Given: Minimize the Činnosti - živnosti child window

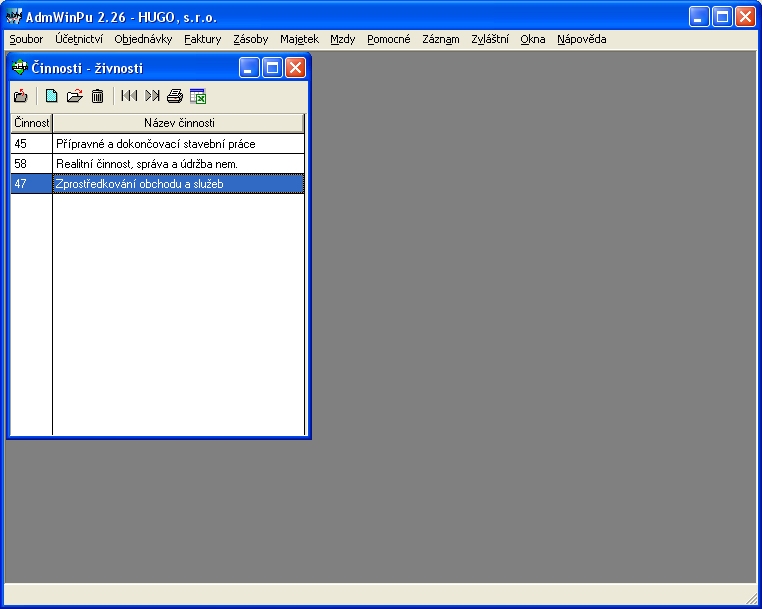Looking at the screenshot, I should coord(249,68).
